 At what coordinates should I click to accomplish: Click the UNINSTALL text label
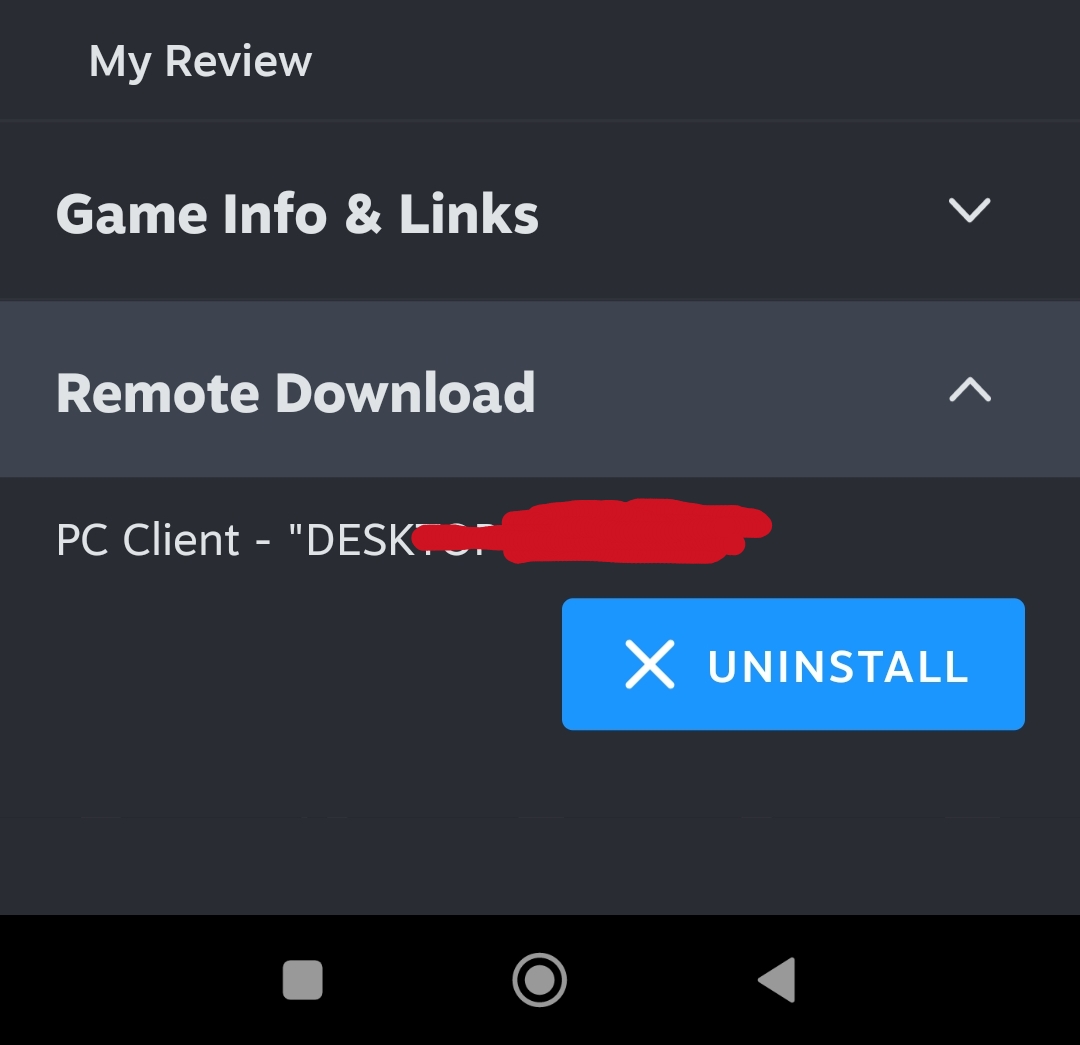838,667
